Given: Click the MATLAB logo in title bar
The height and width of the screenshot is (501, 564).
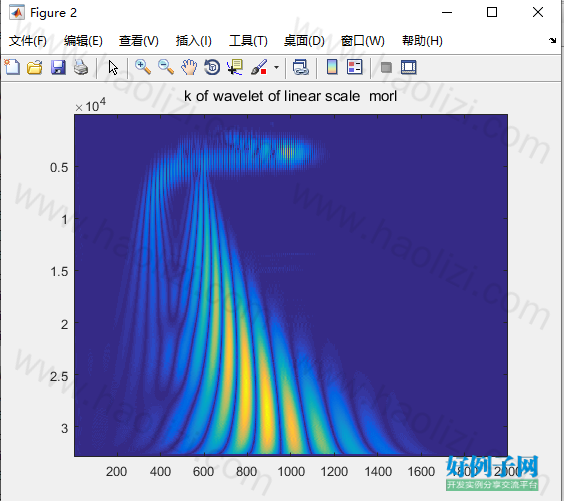Looking at the screenshot, I should pos(17,13).
